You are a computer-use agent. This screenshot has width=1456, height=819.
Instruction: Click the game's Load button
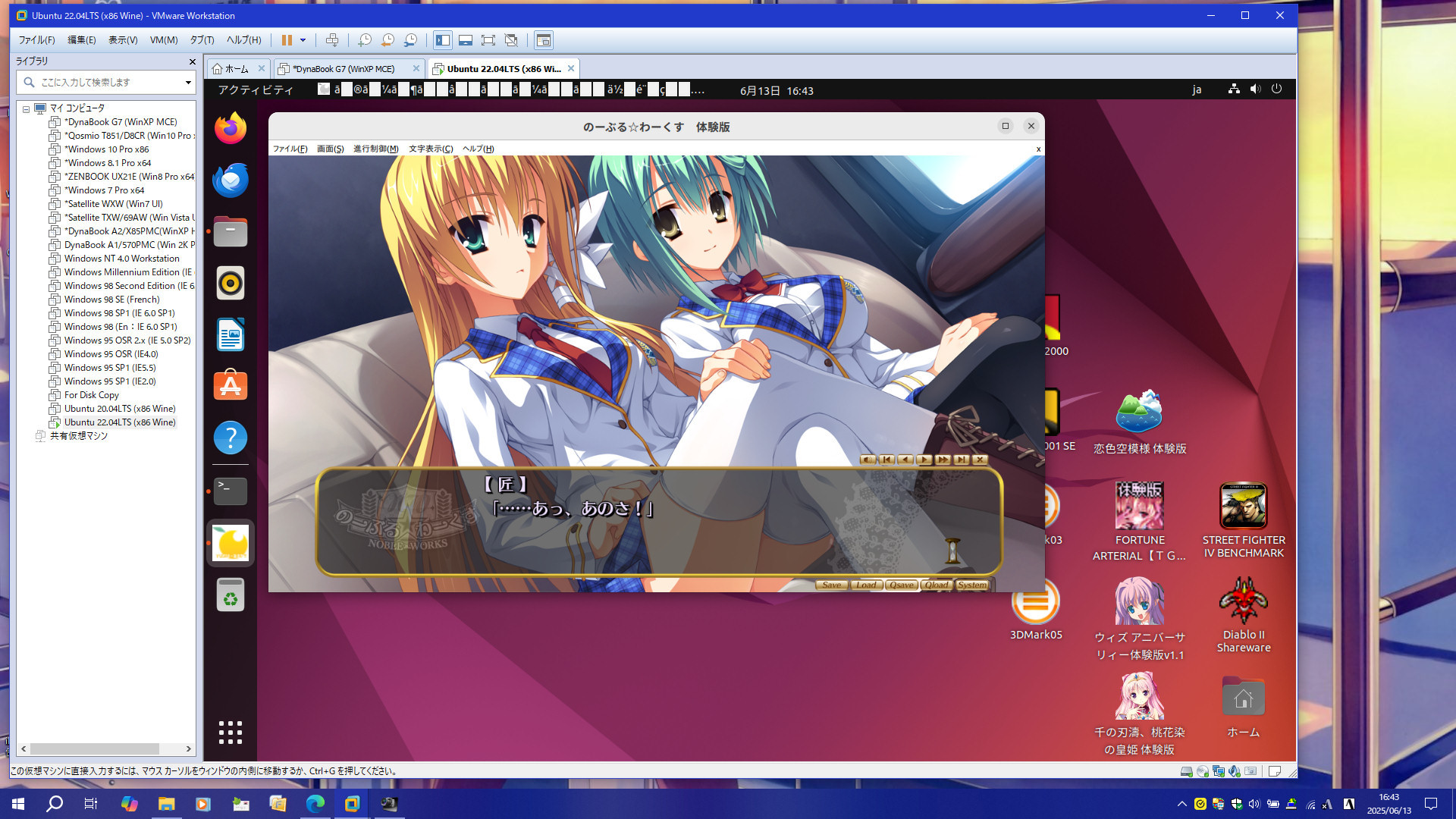866,585
